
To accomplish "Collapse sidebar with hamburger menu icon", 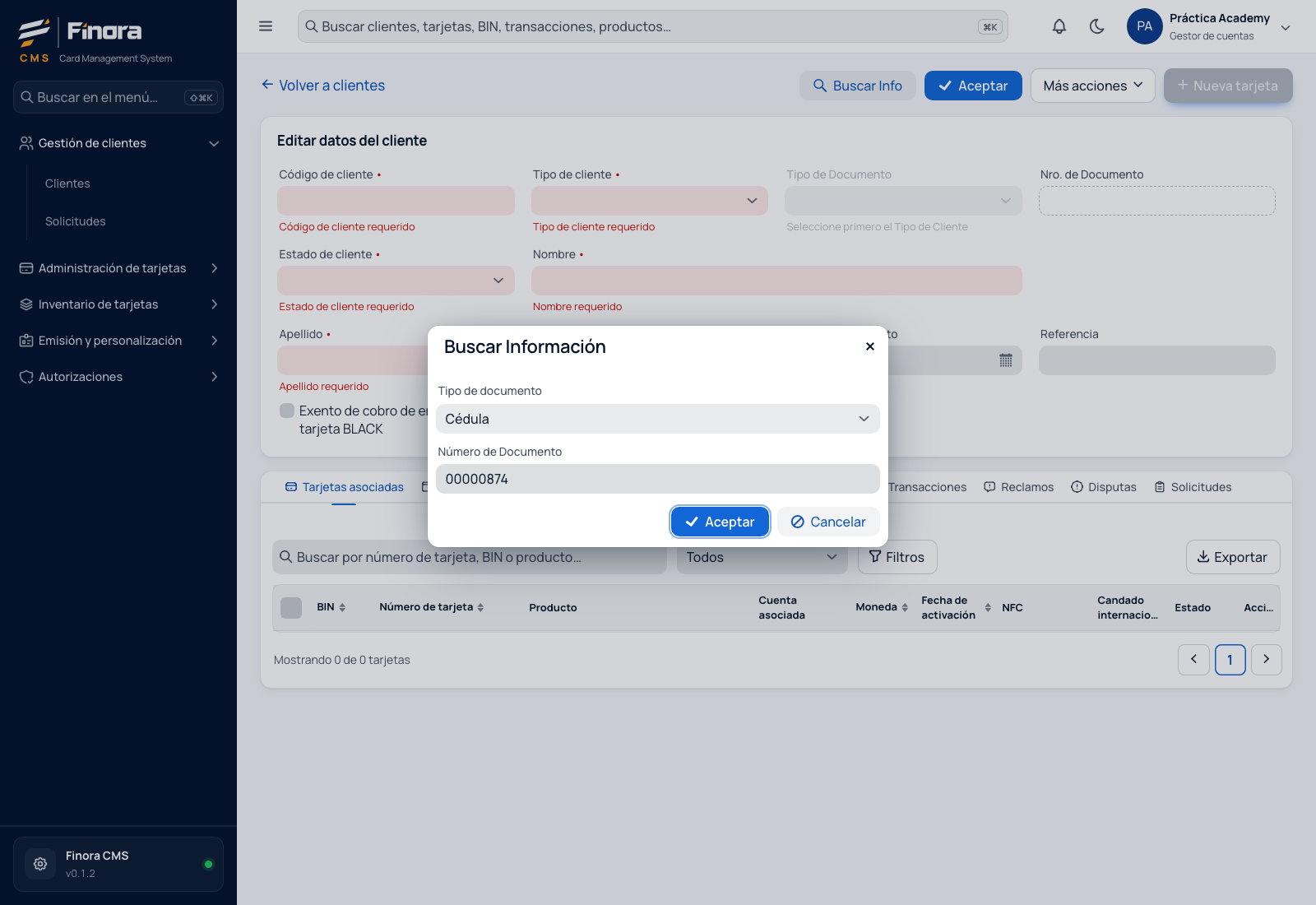I will pos(266,26).
